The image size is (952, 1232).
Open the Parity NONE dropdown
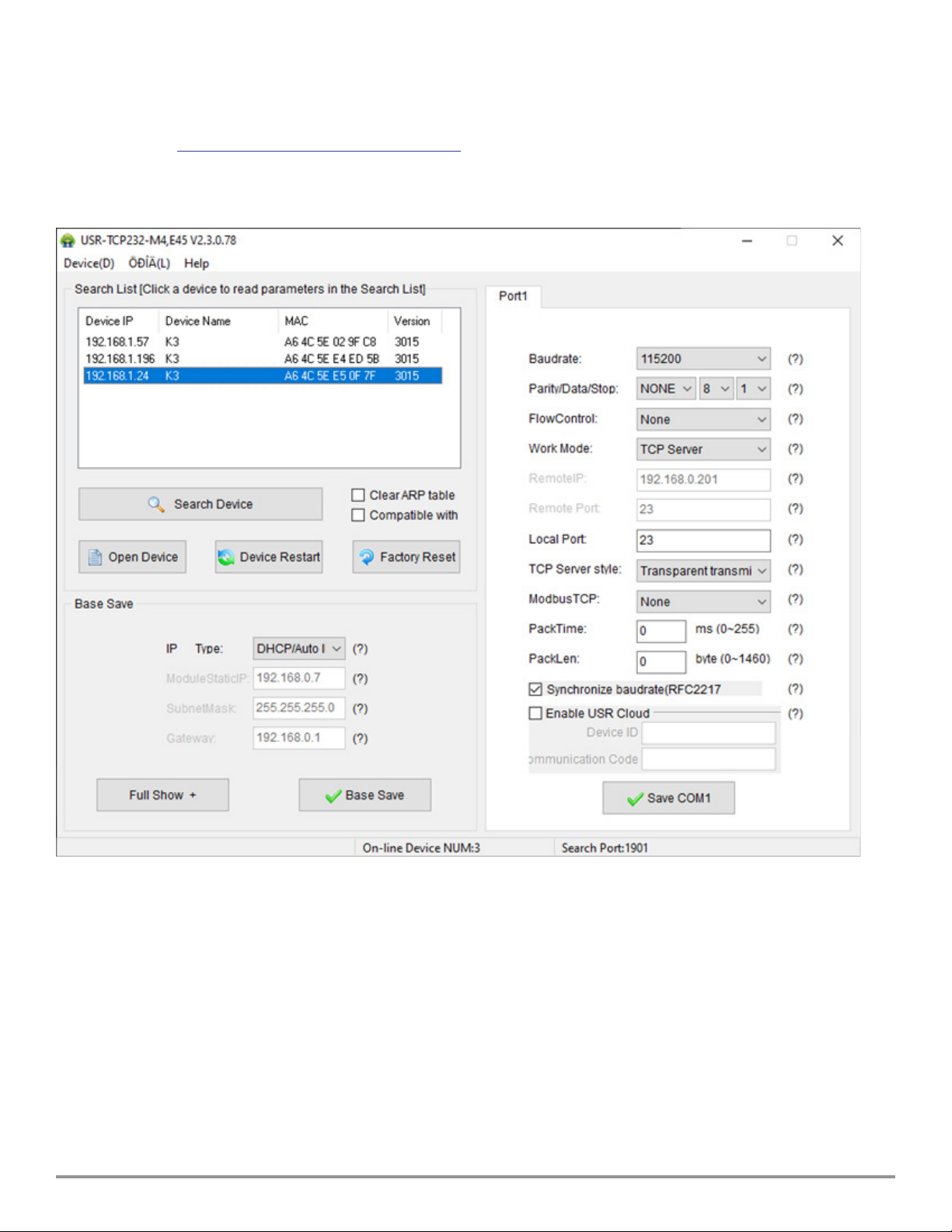tap(666, 389)
